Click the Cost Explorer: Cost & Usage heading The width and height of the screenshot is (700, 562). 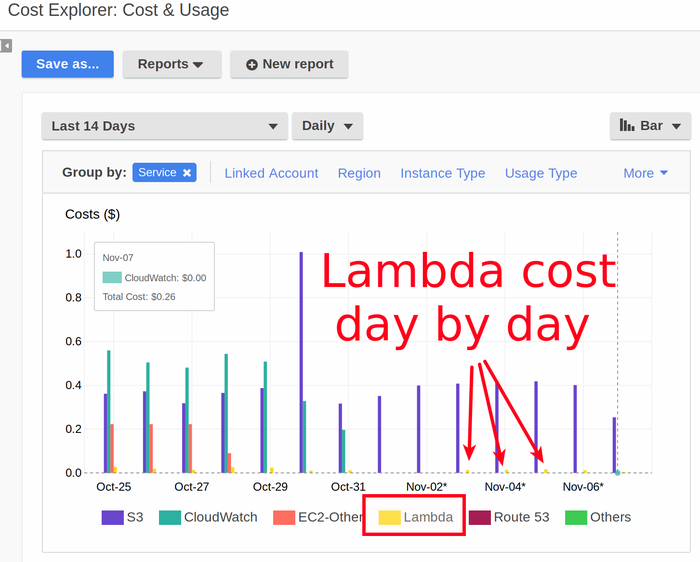point(118,10)
